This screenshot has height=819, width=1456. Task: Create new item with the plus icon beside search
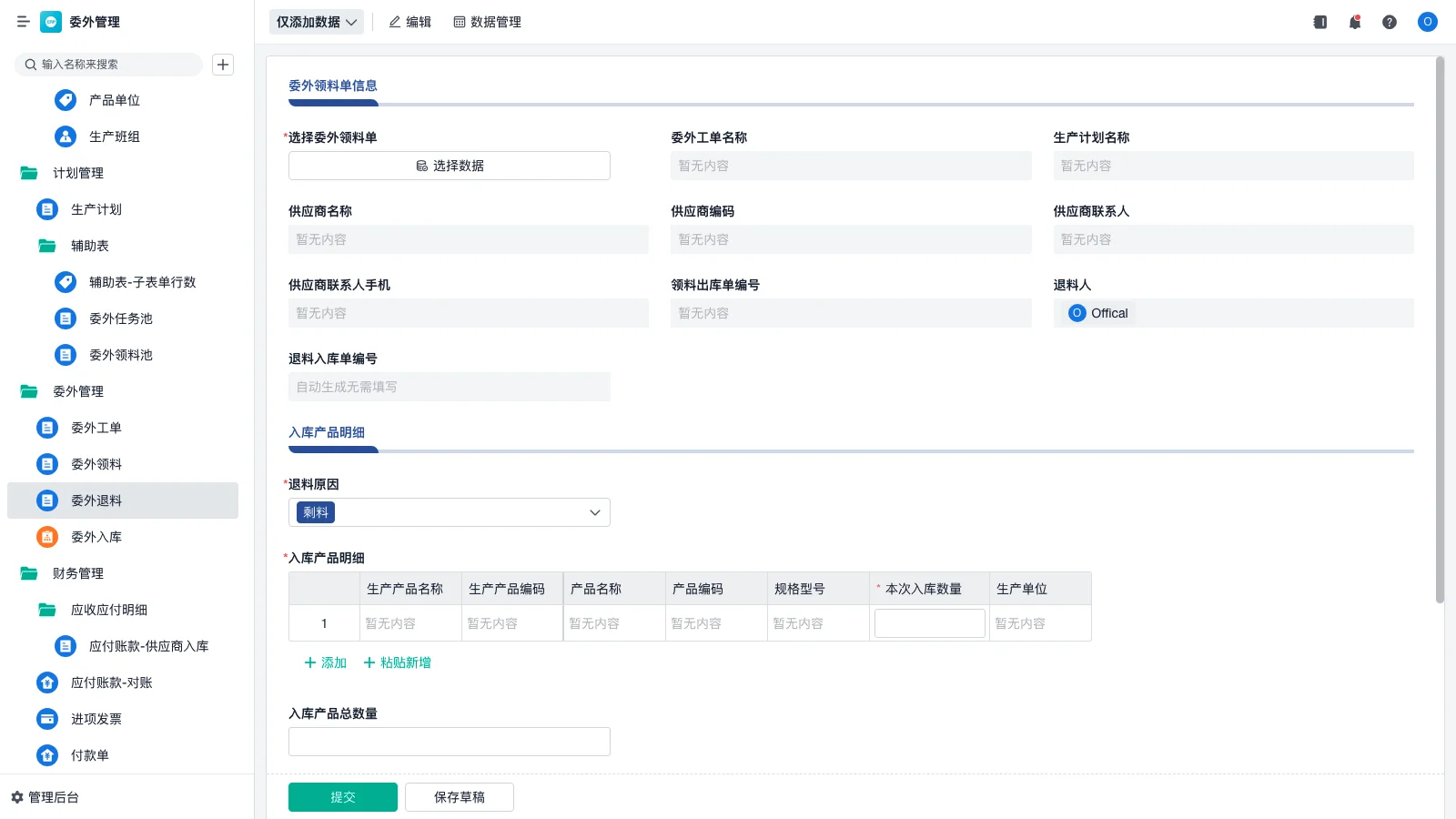[223, 64]
